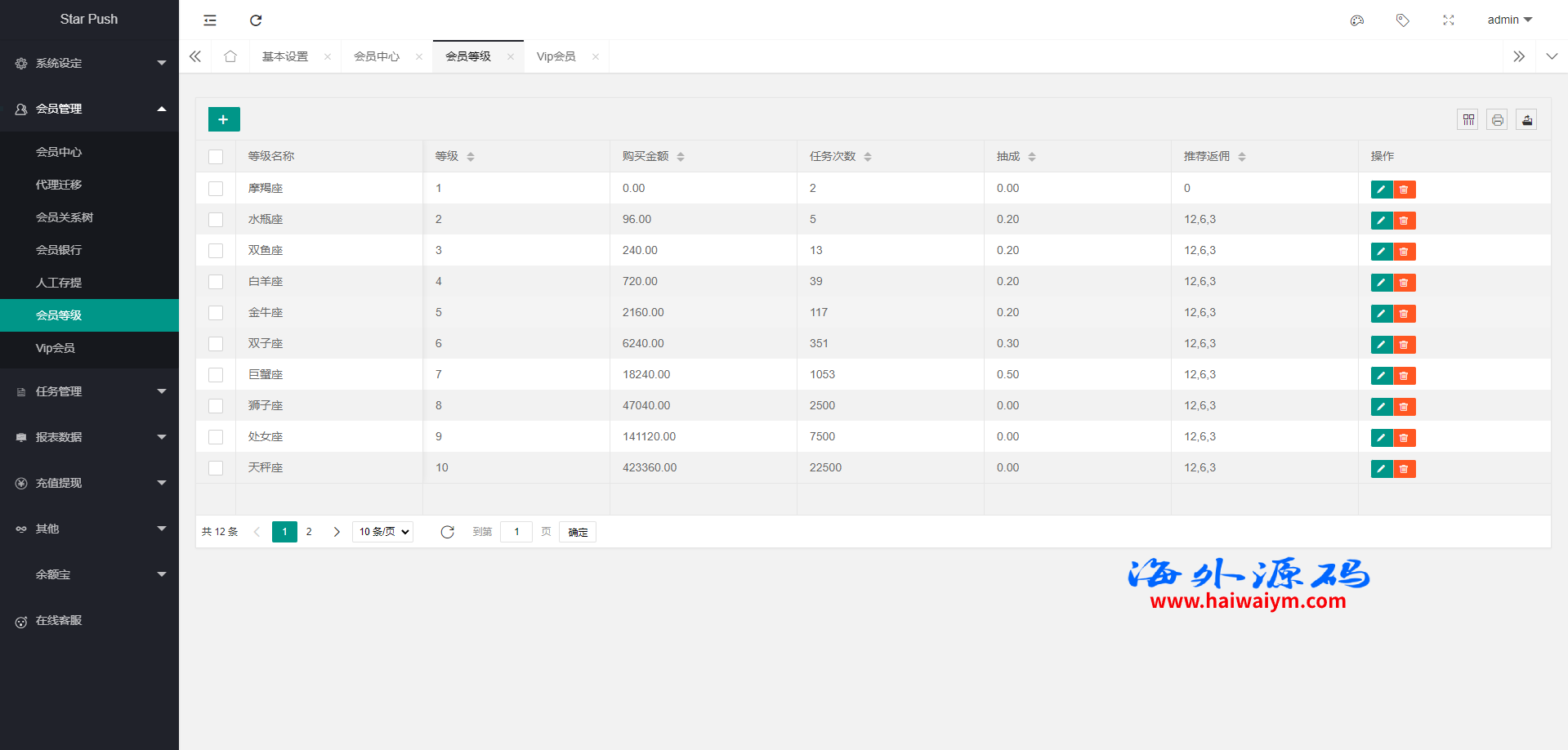Click the 确定 page jump button

pos(578,532)
